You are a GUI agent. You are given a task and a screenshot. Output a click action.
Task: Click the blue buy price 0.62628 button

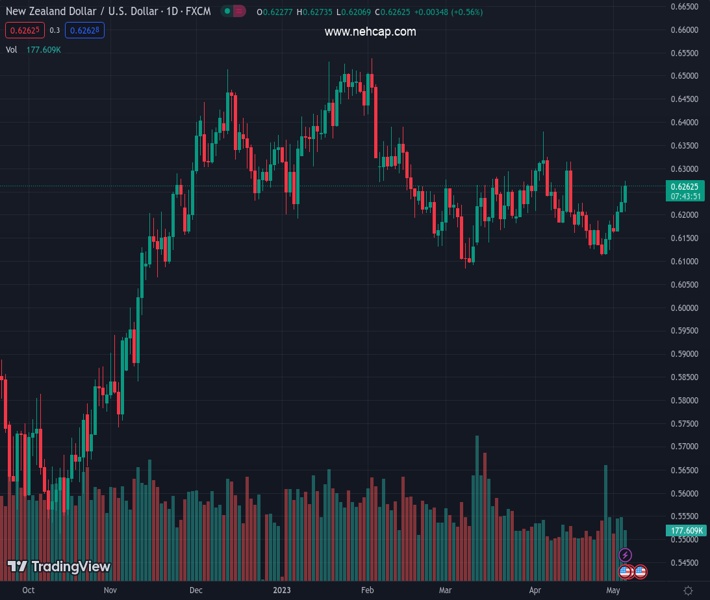[x=85, y=30]
